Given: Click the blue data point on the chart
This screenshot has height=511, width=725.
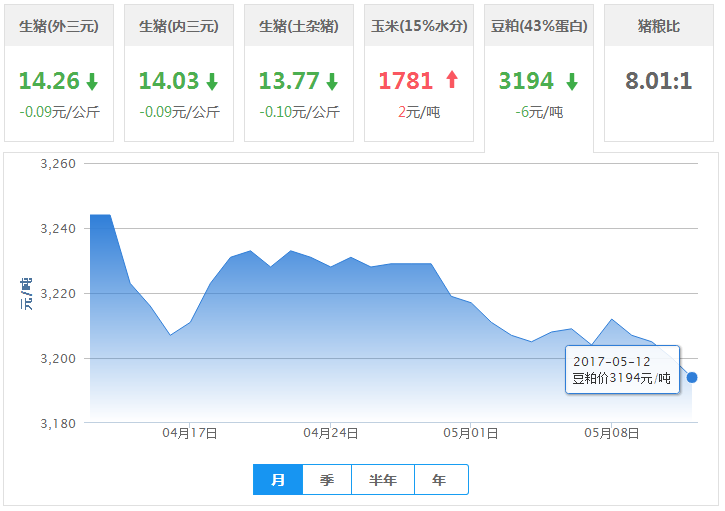Looking at the screenshot, I should pyautogui.click(x=692, y=378).
